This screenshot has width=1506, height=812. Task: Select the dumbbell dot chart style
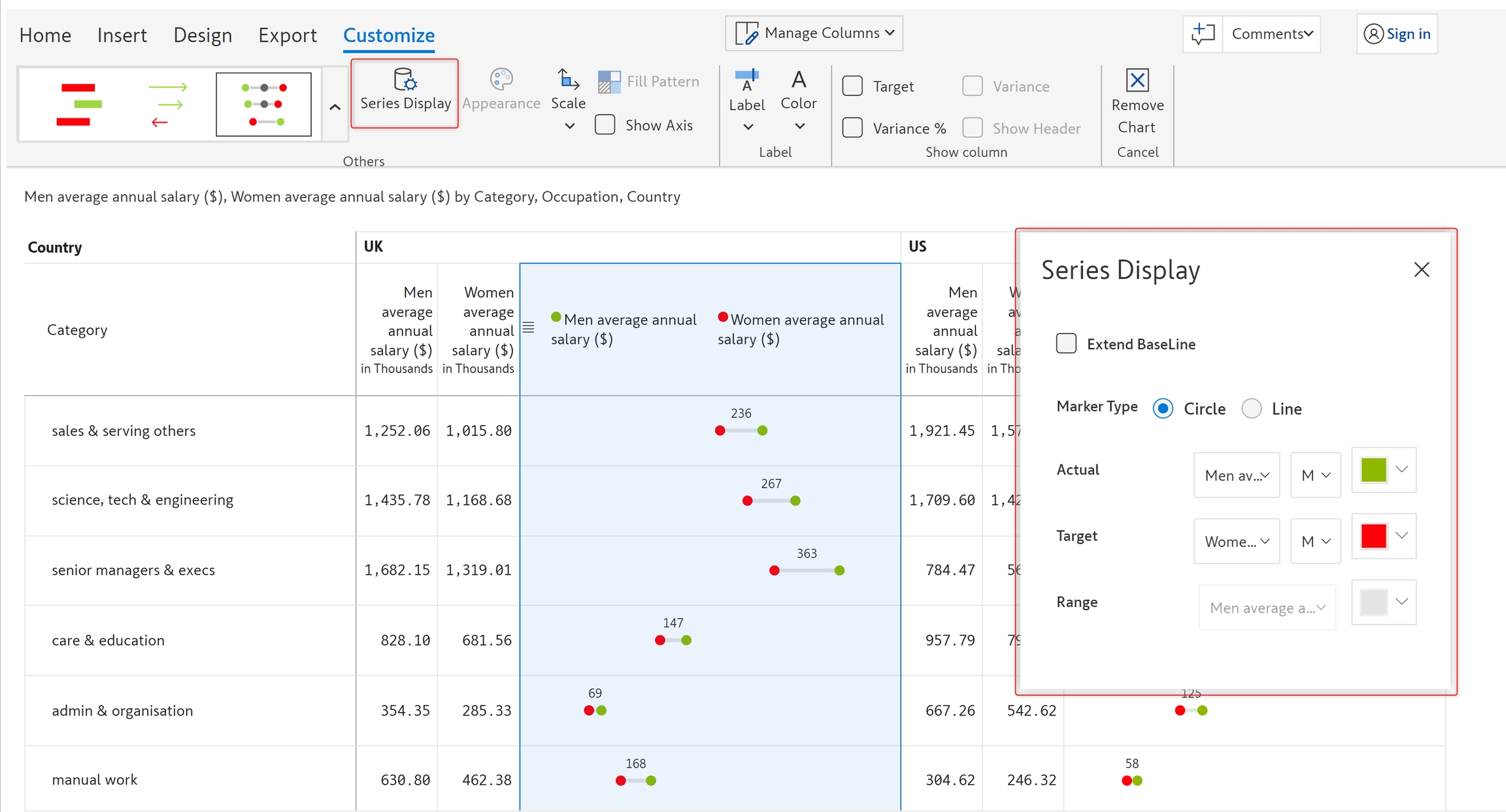coord(263,105)
